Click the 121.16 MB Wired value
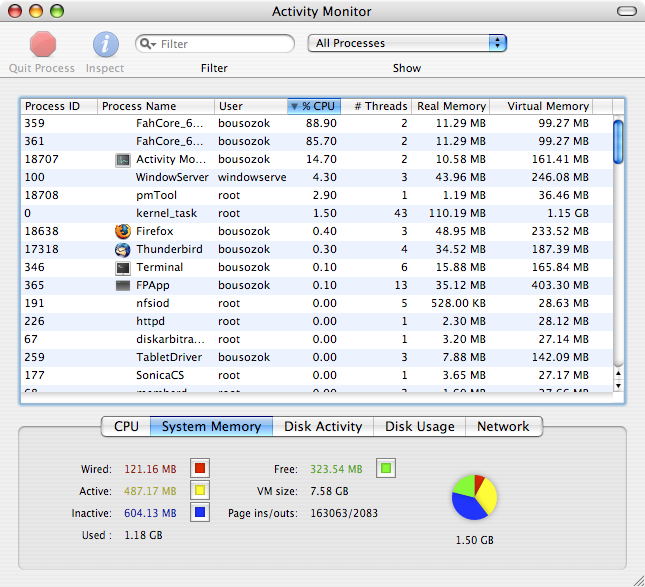This screenshot has height=587, width=645. (150, 469)
